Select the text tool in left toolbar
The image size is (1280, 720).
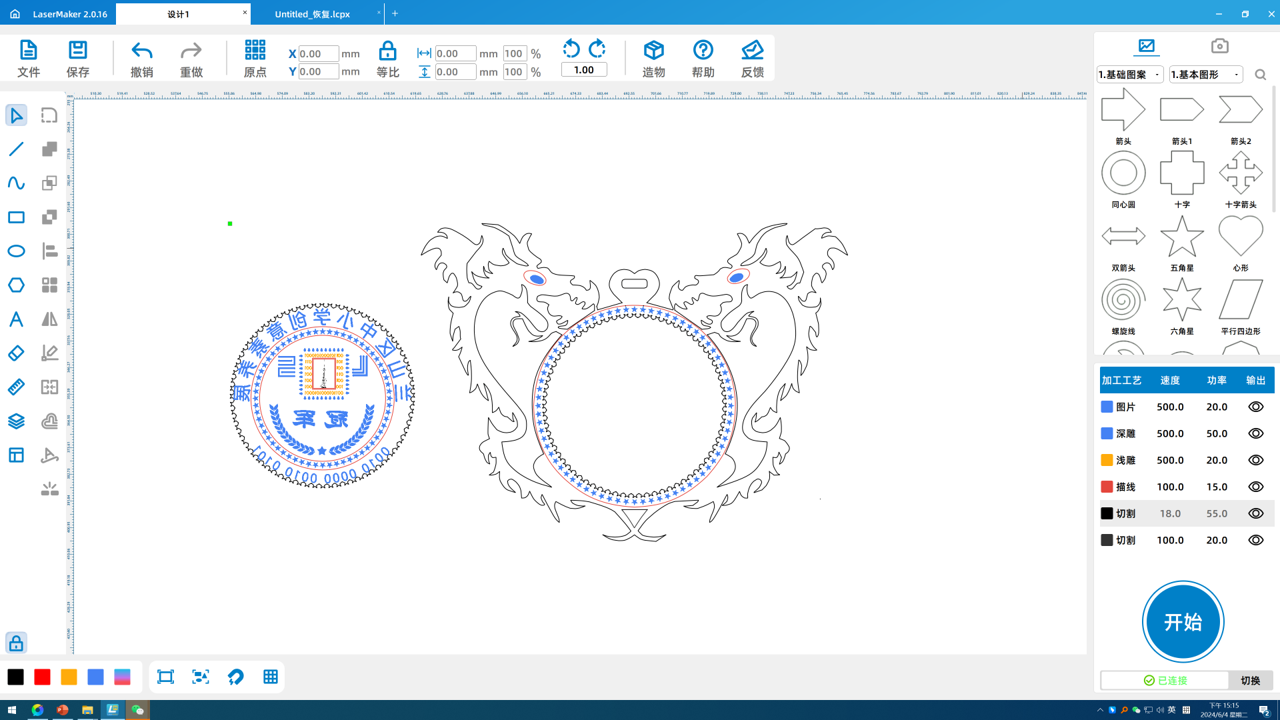(16, 319)
